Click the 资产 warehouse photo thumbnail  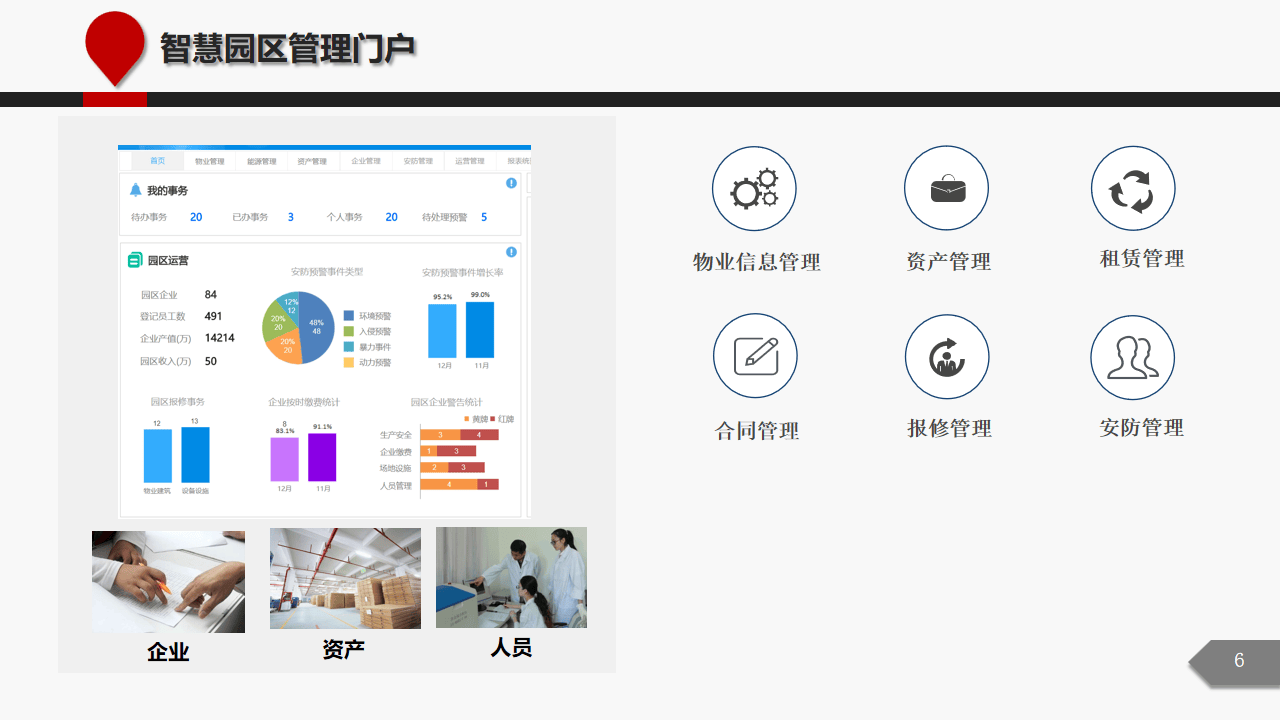pos(345,578)
